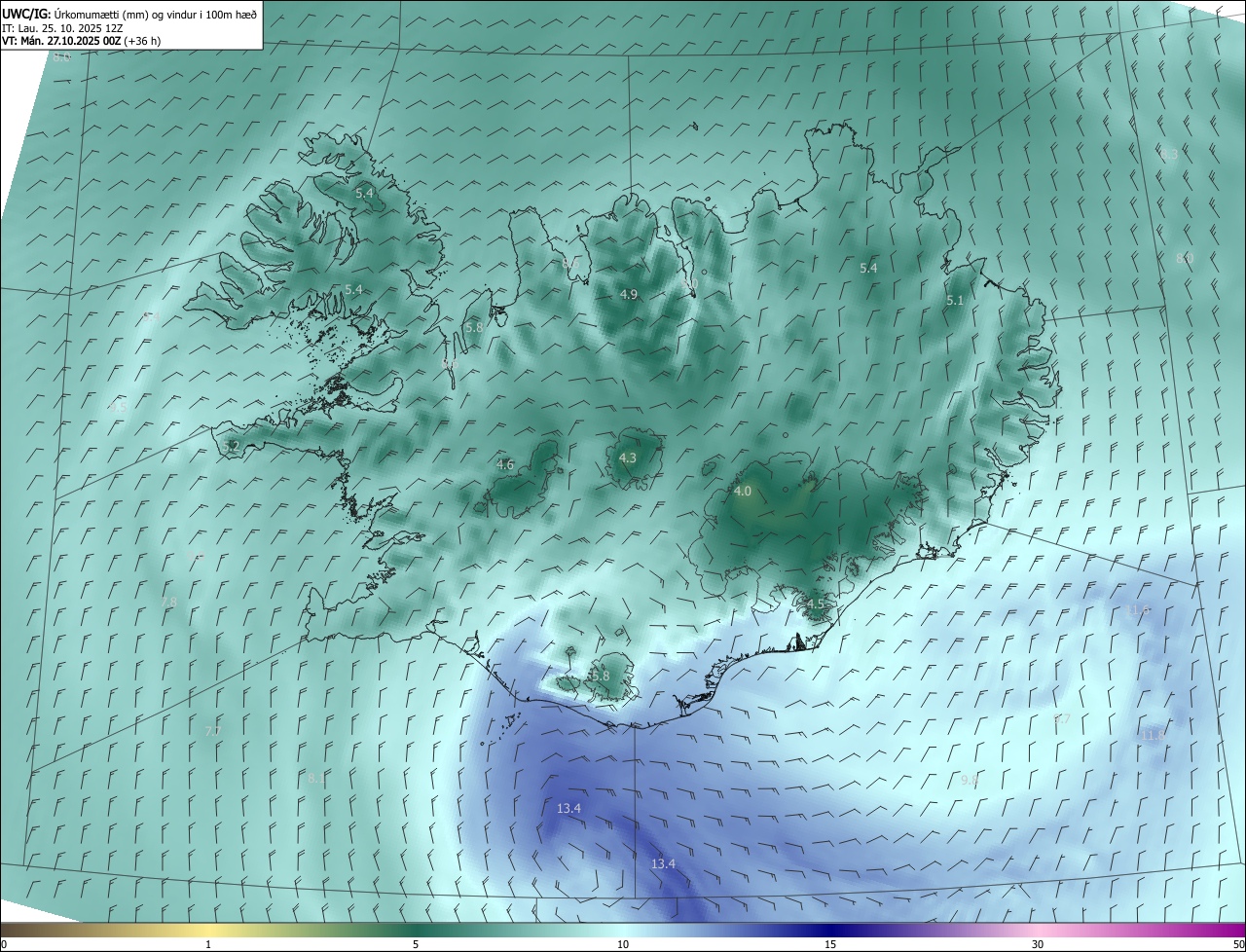
Task: Click the title 'Úrkomumætti (mm) og vindur í 100m hæð'
Action: [155, 14]
